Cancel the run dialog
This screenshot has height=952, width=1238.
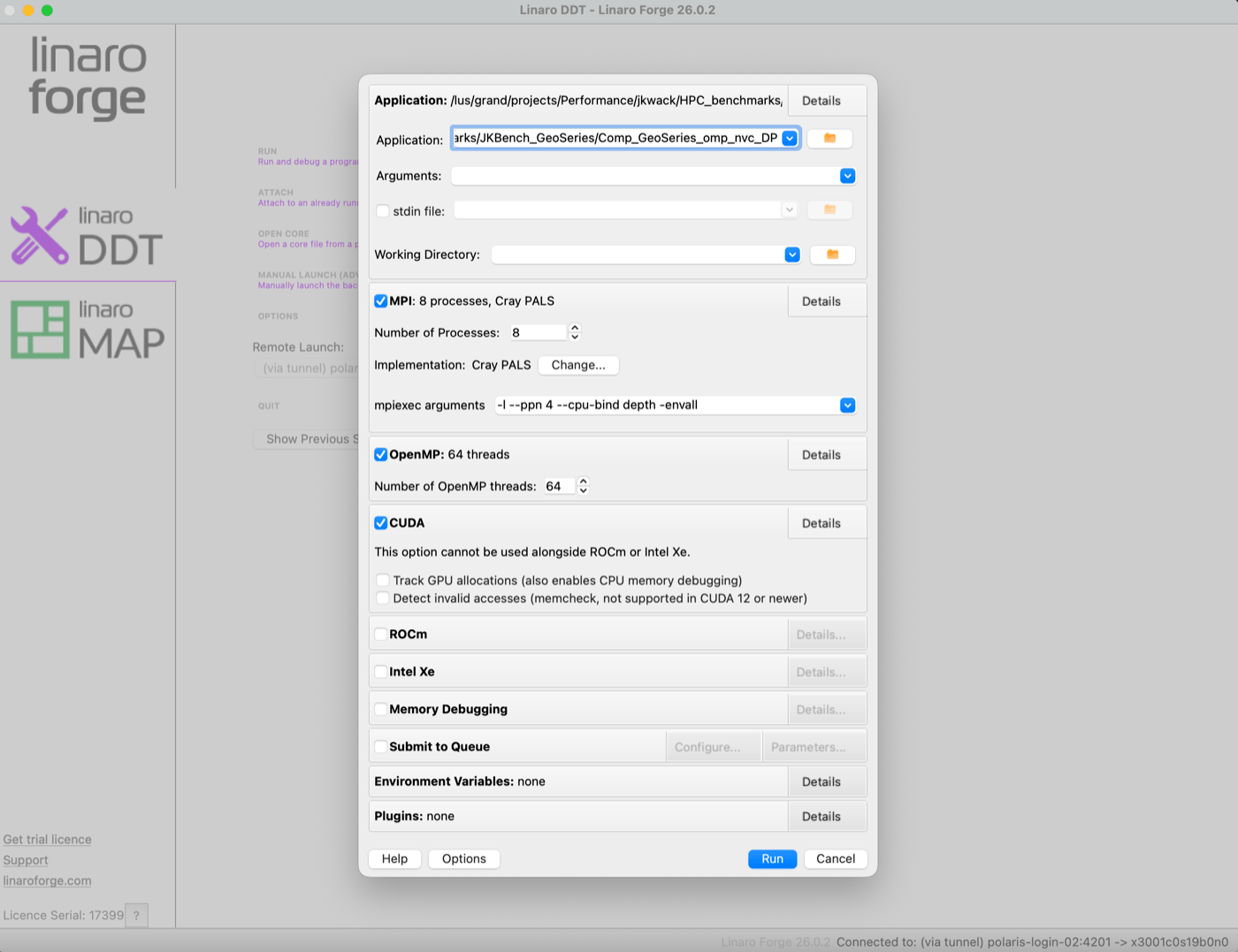pos(836,859)
